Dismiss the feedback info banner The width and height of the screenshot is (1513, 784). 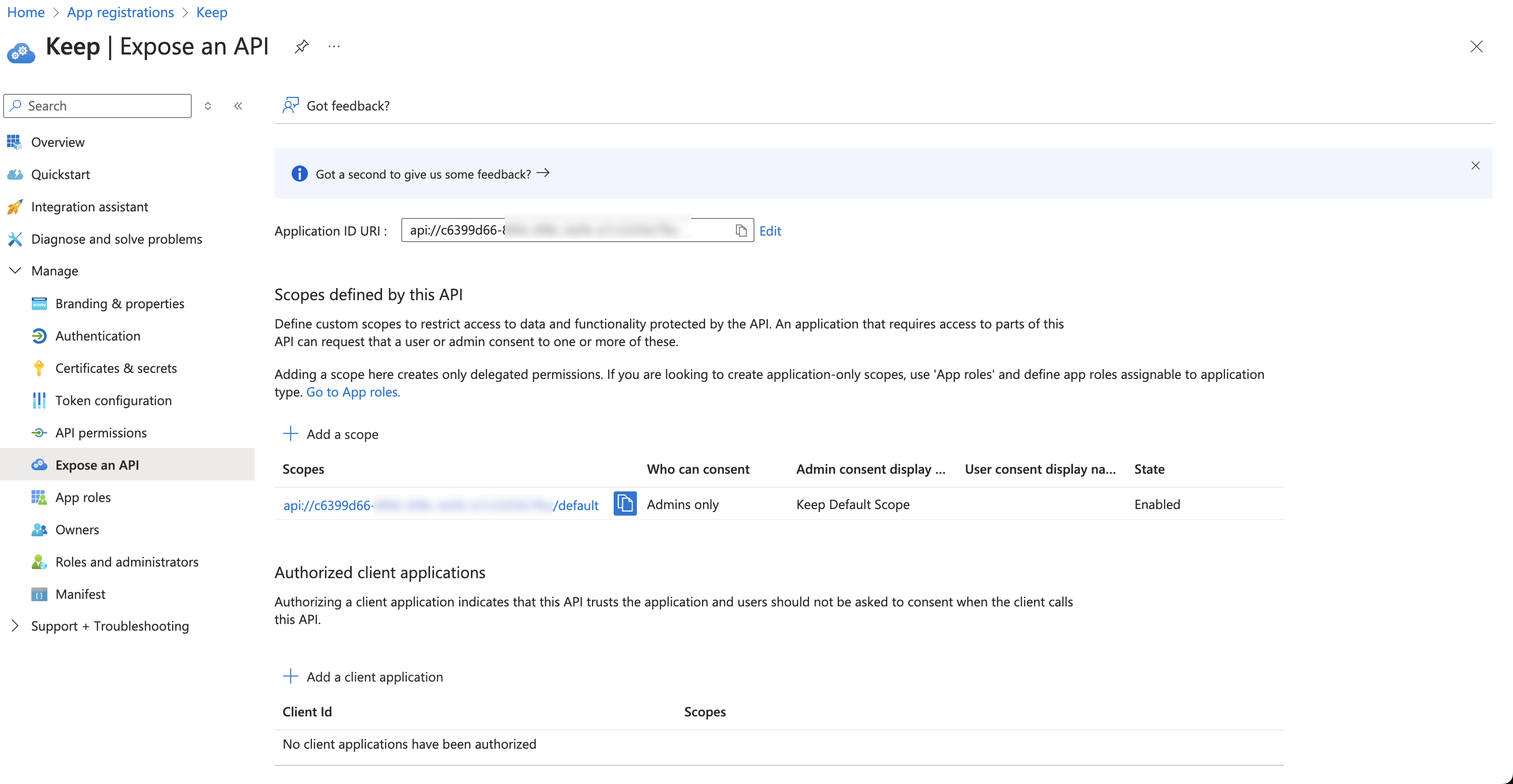coord(1476,165)
